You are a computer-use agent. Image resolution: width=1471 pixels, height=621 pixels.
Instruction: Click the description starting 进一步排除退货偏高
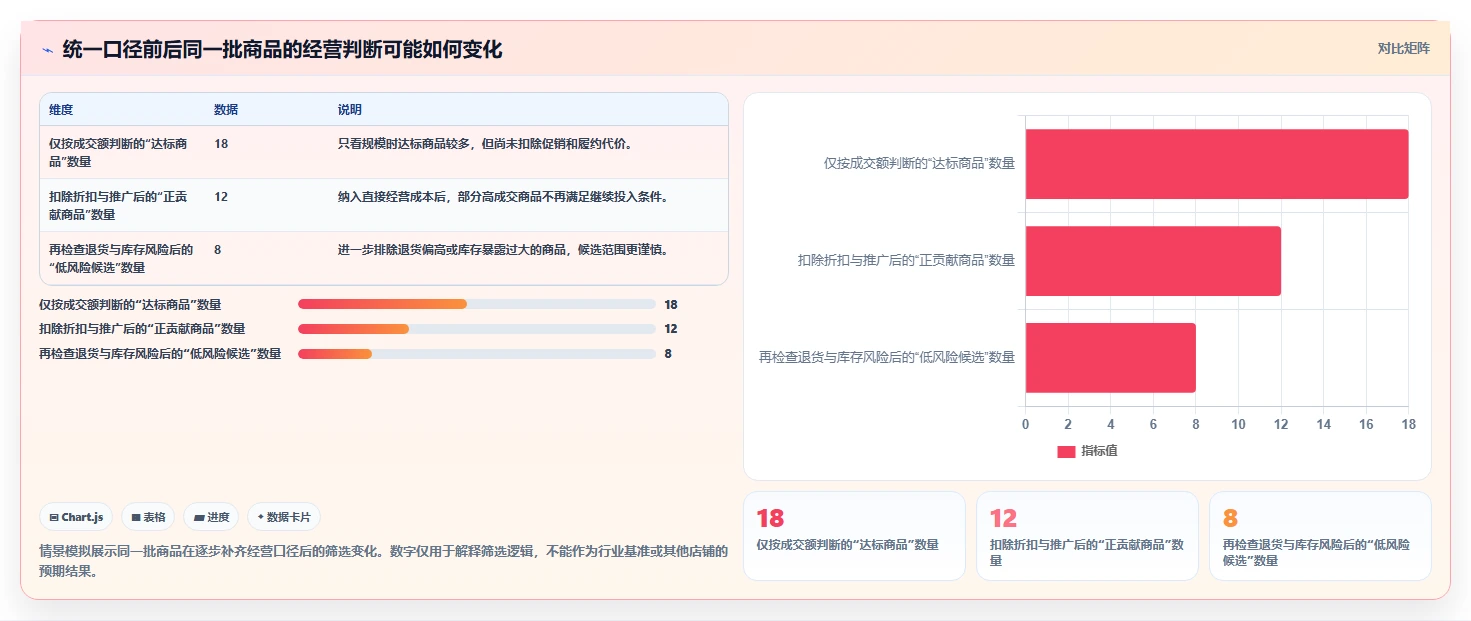pyautogui.click(x=503, y=249)
